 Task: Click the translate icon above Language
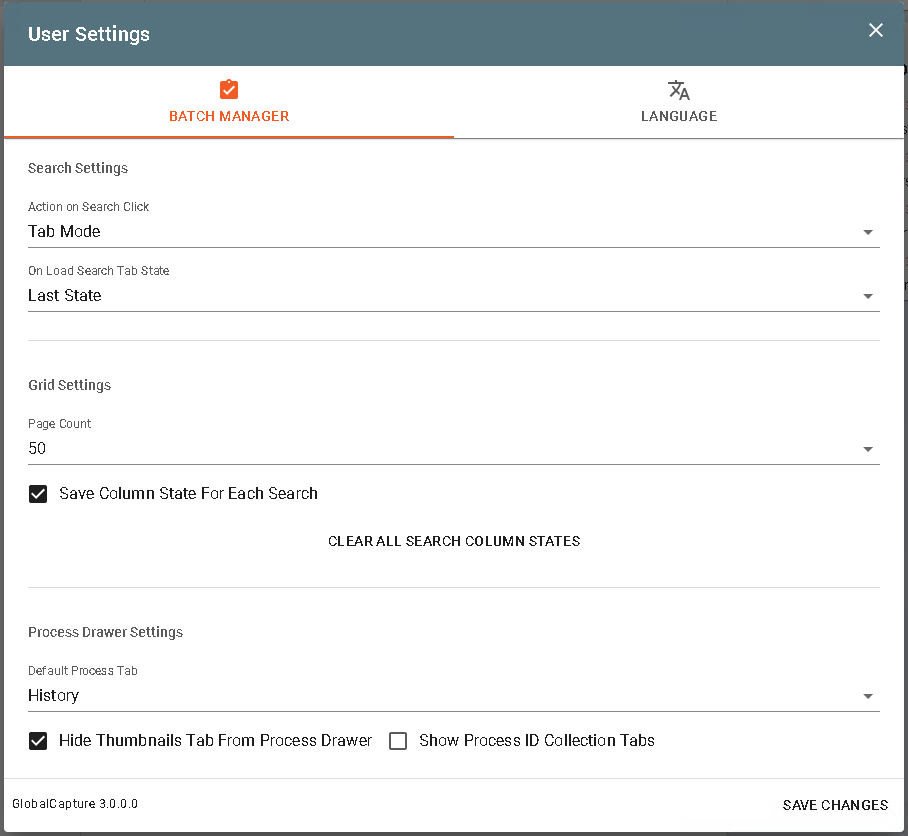(x=679, y=90)
